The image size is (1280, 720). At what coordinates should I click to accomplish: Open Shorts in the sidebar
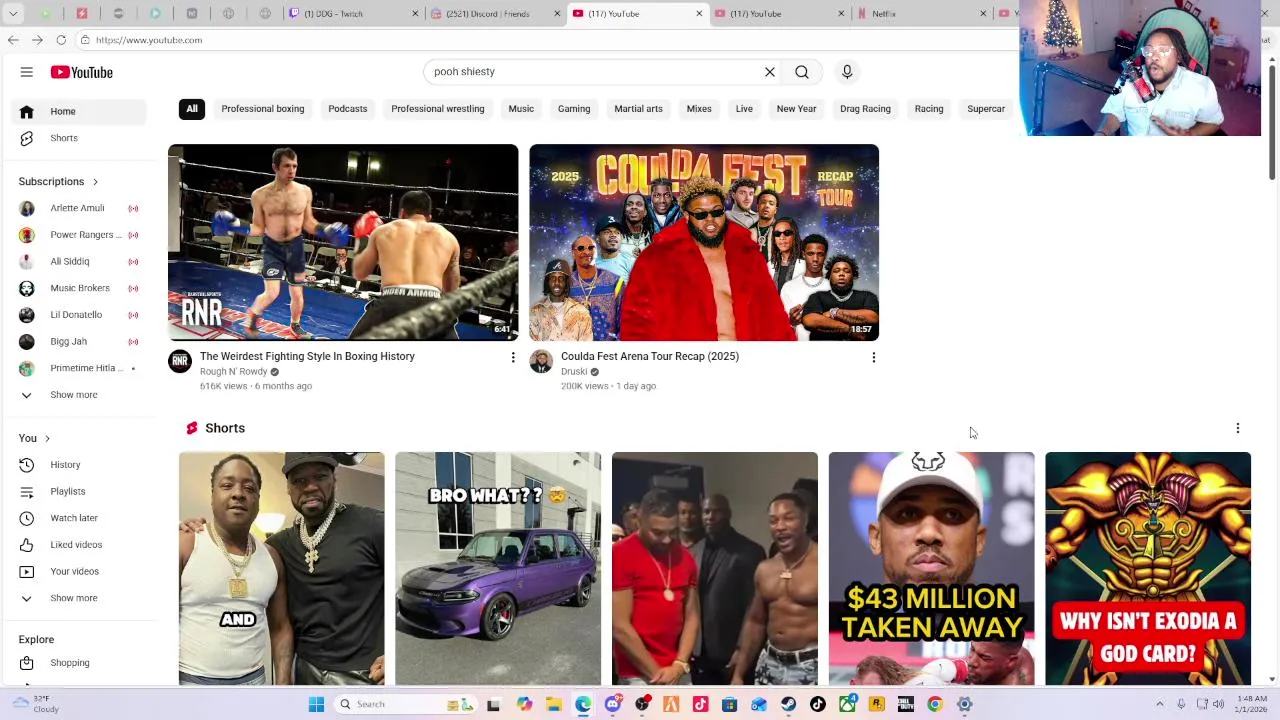pos(78,138)
